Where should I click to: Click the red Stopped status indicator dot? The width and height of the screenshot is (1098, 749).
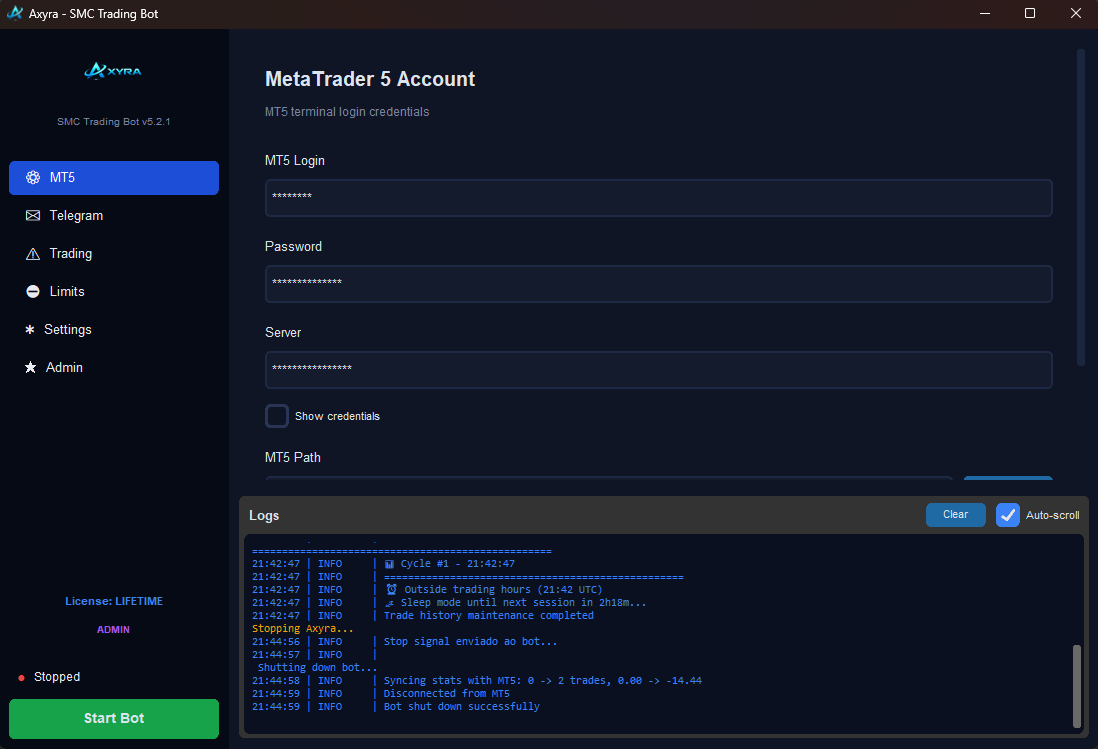tap(21, 677)
